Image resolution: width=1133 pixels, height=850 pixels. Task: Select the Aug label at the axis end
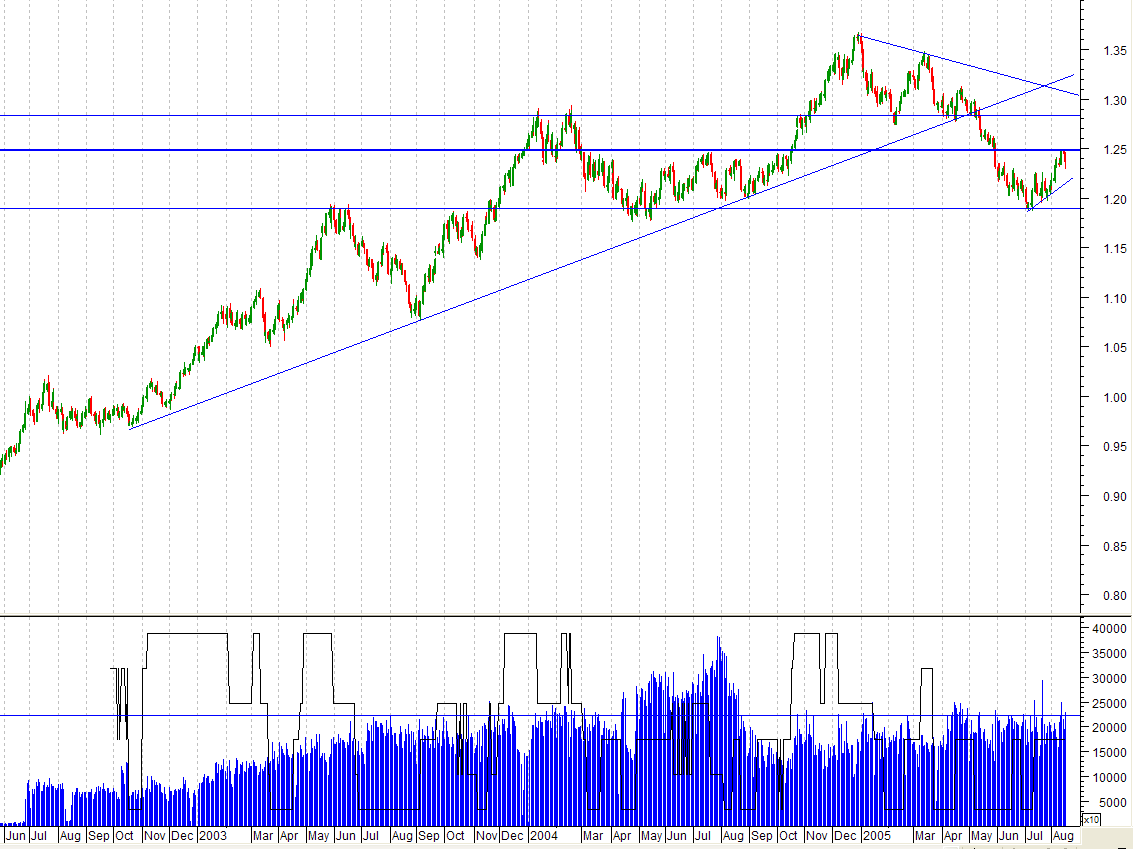click(1063, 835)
